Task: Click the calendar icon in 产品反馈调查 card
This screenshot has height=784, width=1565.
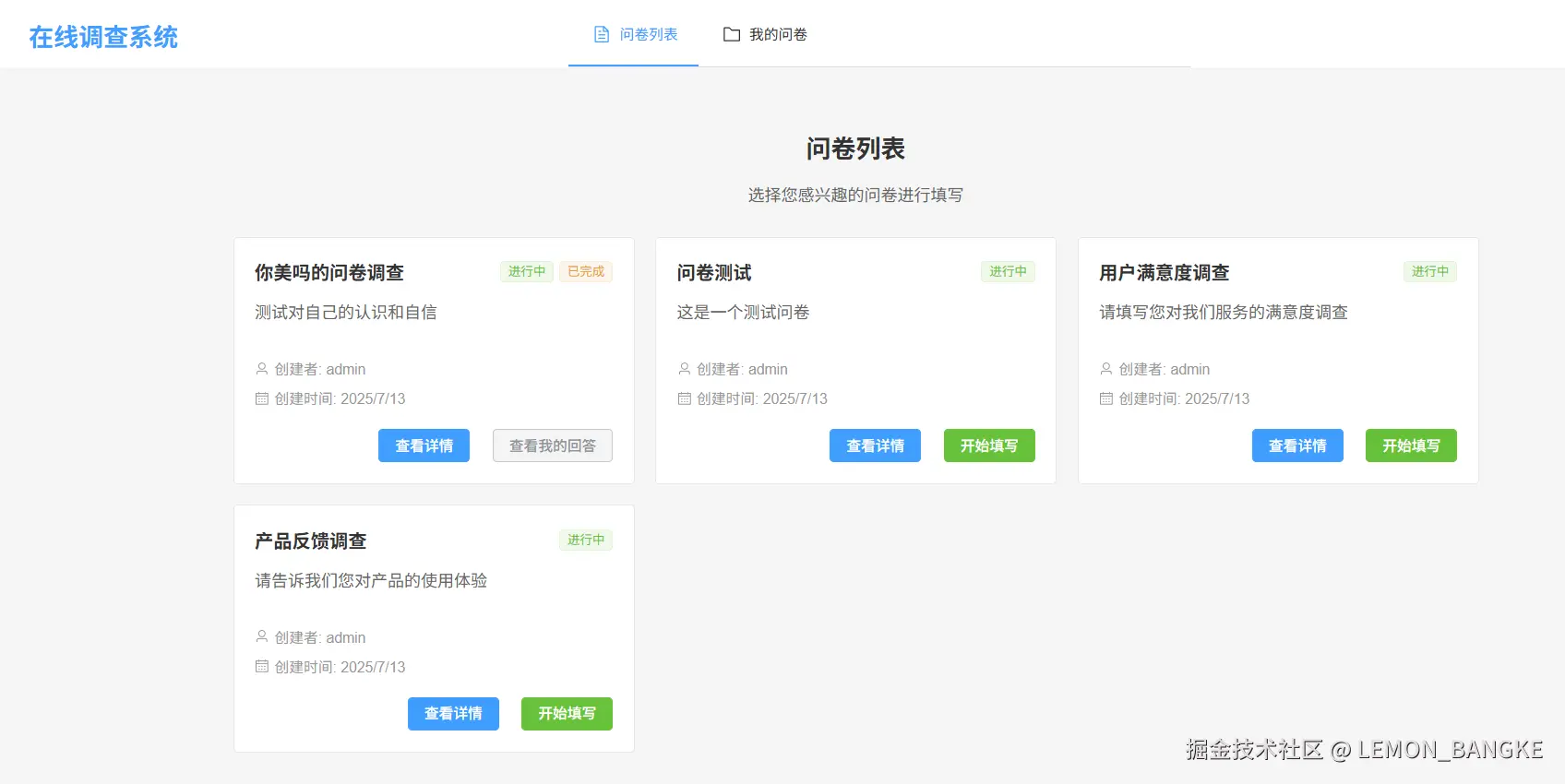Action: pyautogui.click(x=262, y=667)
